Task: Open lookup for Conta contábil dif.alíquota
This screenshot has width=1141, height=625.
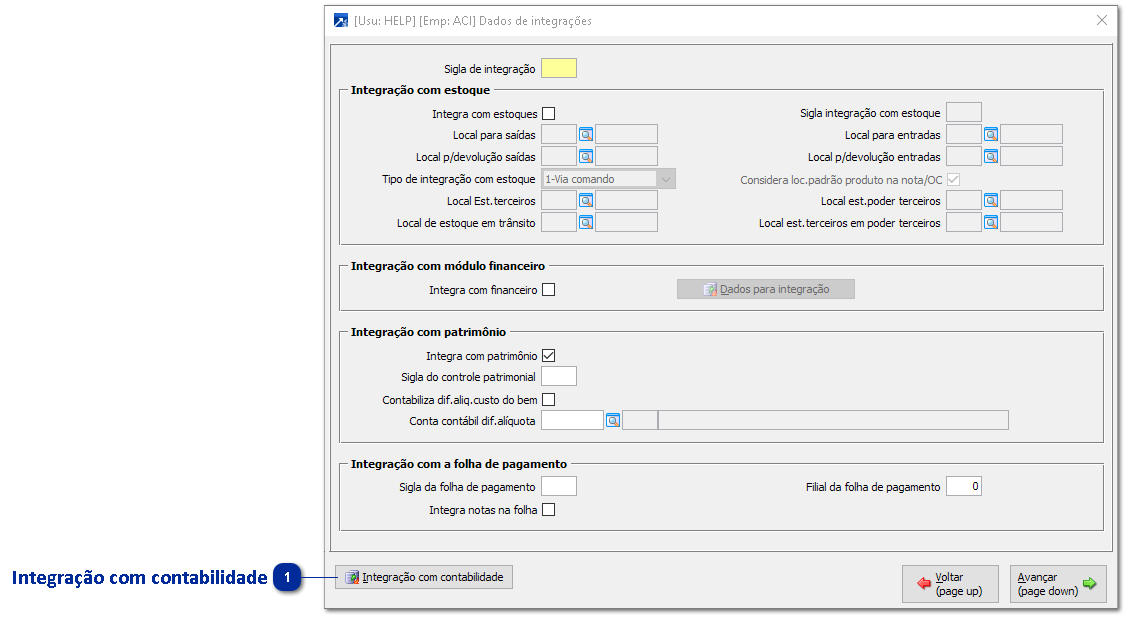Action: [613, 421]
